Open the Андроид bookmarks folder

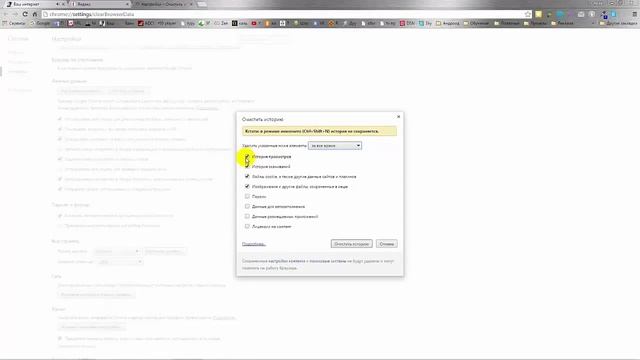pos(448,23)
